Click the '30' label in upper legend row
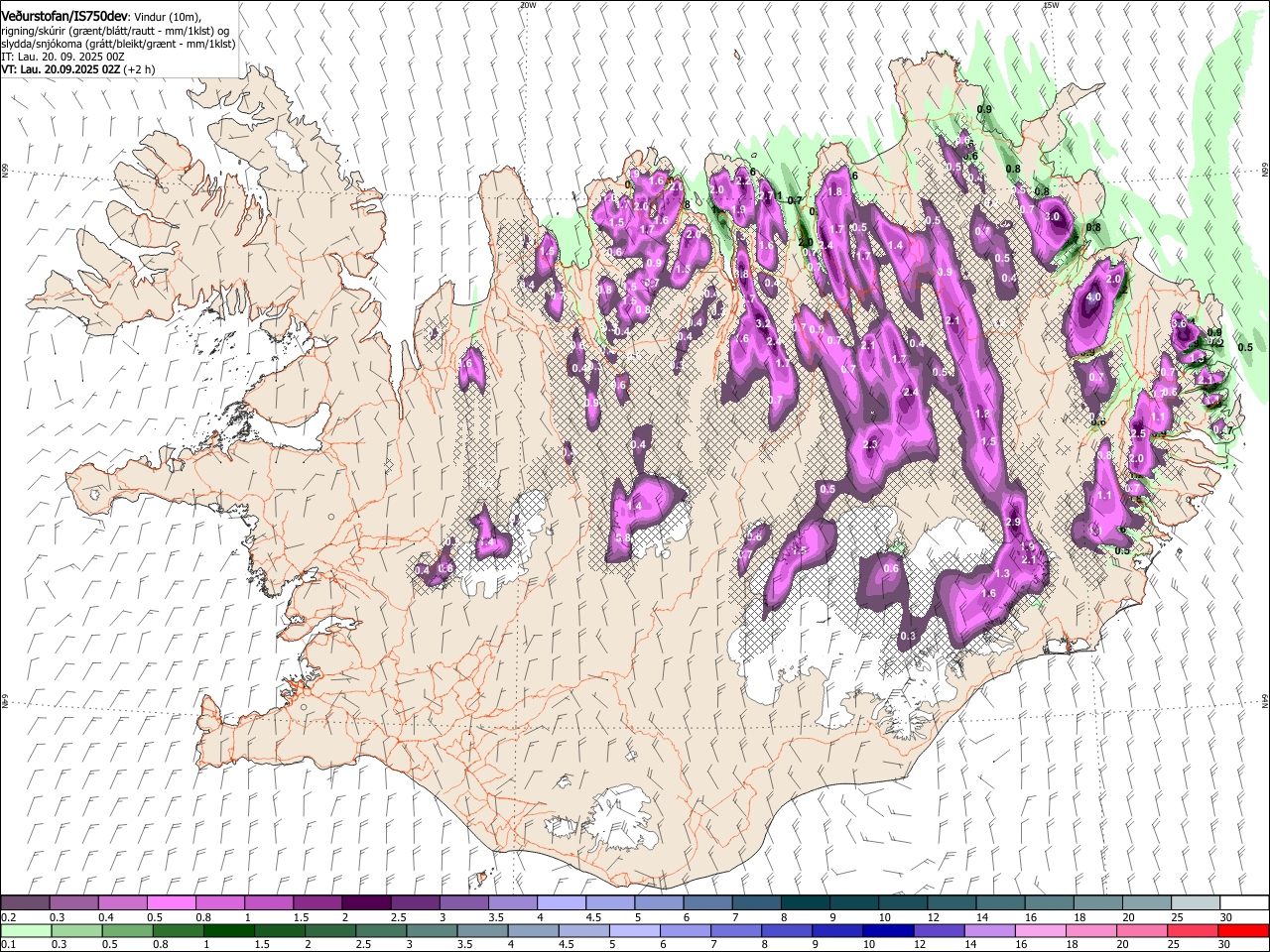1270x952 pixels. point(1226,916)
